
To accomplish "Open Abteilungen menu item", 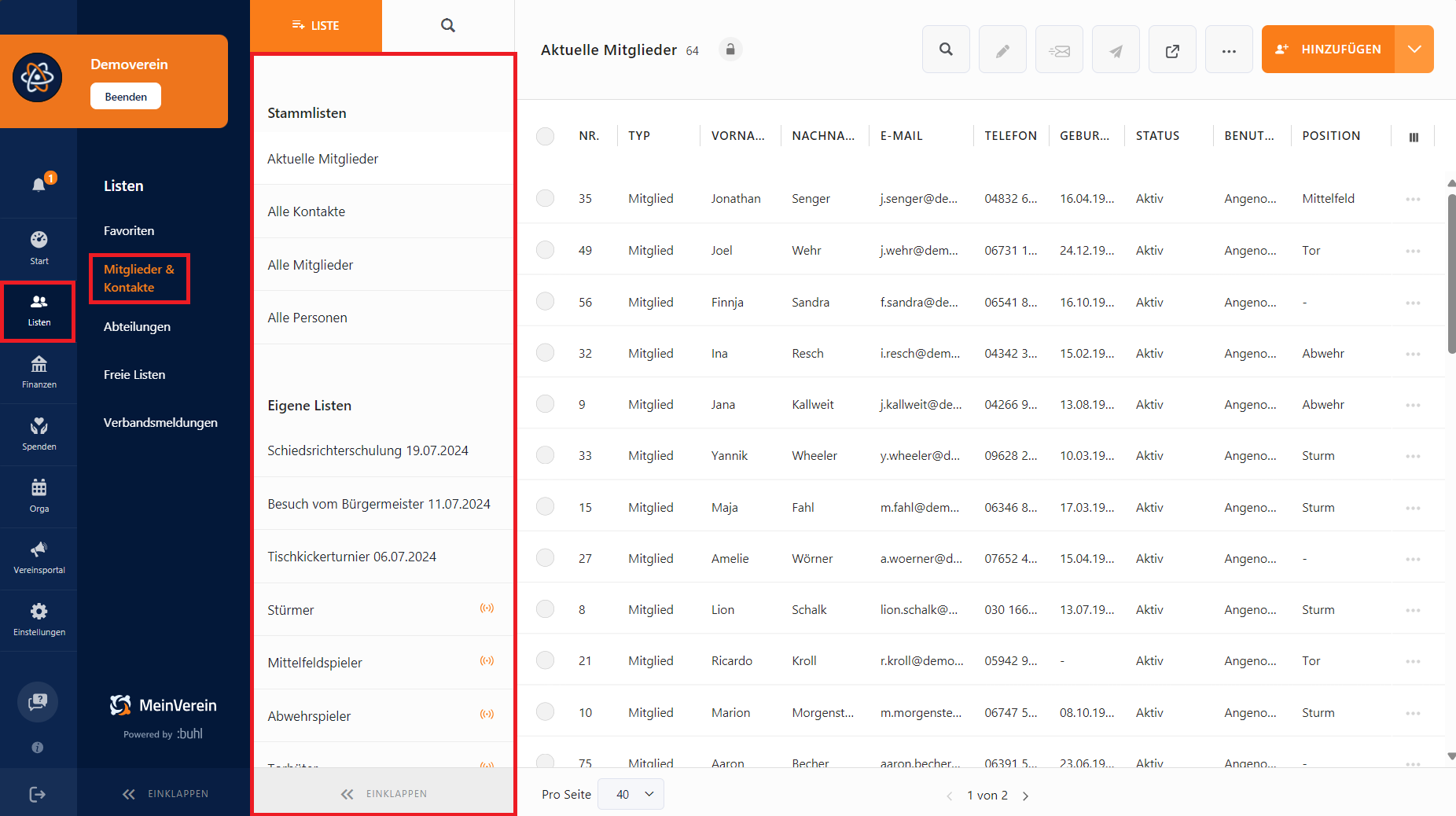I will click(137, 327).
